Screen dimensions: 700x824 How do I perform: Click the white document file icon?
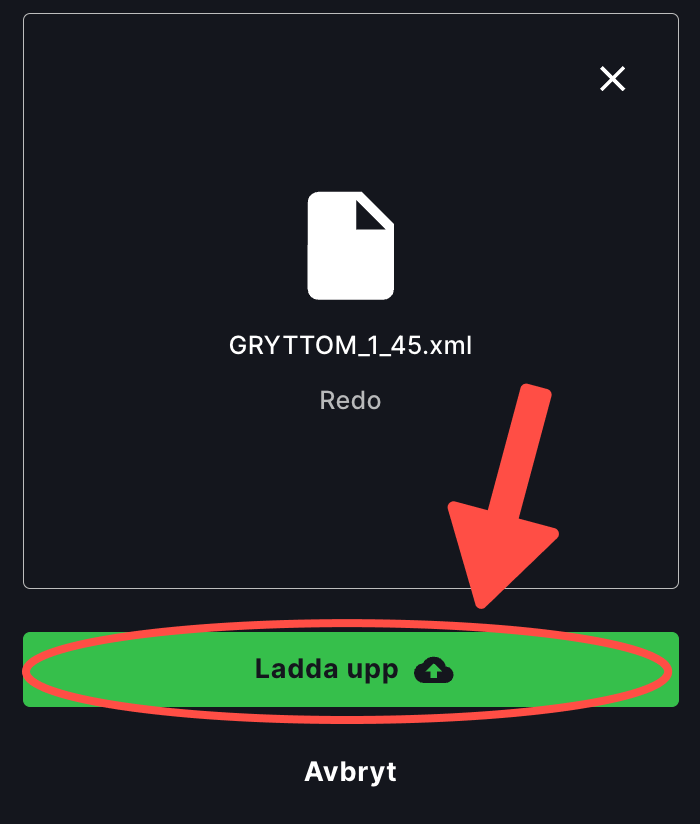(351, 245)
